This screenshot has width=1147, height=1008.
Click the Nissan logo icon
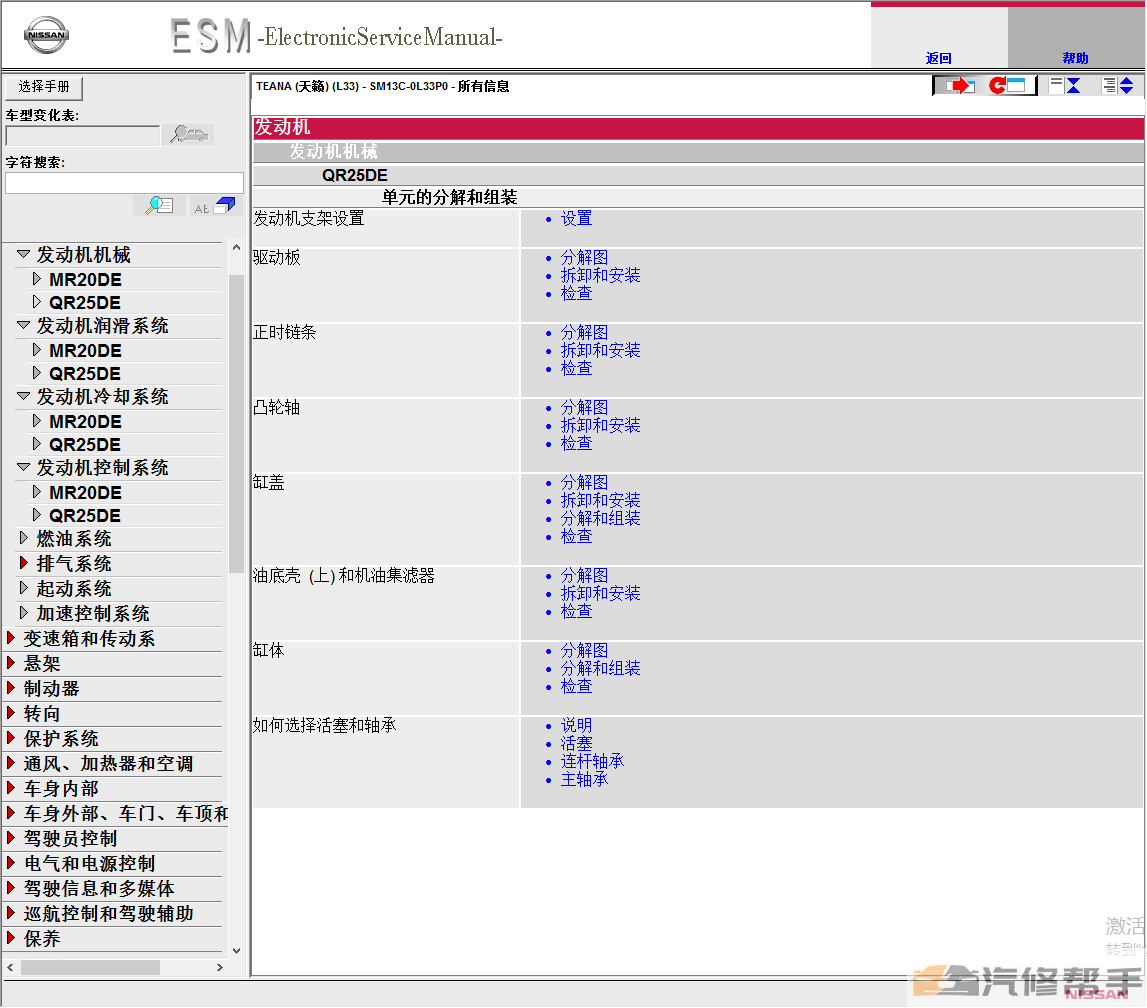point(46,34)
